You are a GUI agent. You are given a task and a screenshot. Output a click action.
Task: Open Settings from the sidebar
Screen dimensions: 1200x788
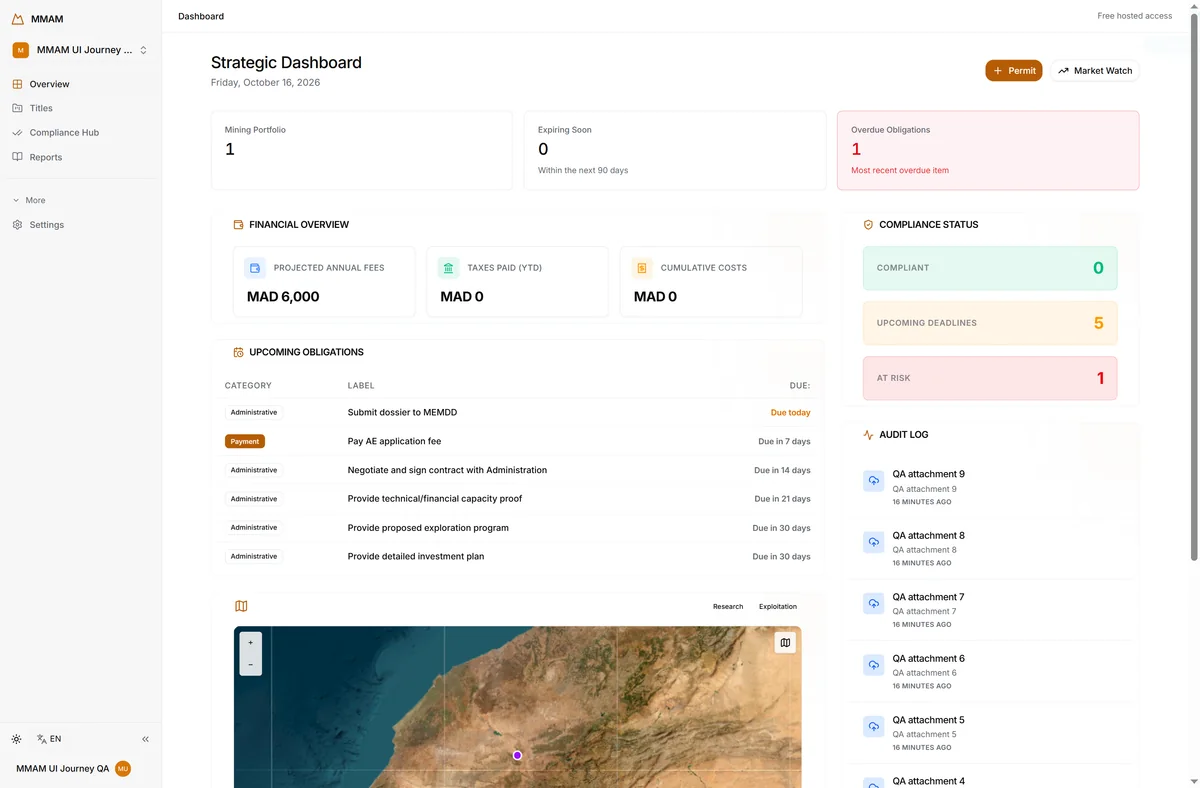click(x=80, y=225)
